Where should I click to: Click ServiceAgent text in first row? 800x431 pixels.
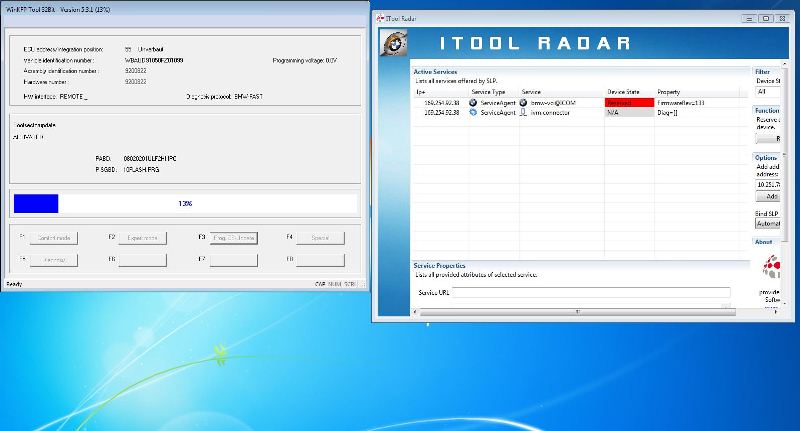pyautogui.click(x=497, y=103)
